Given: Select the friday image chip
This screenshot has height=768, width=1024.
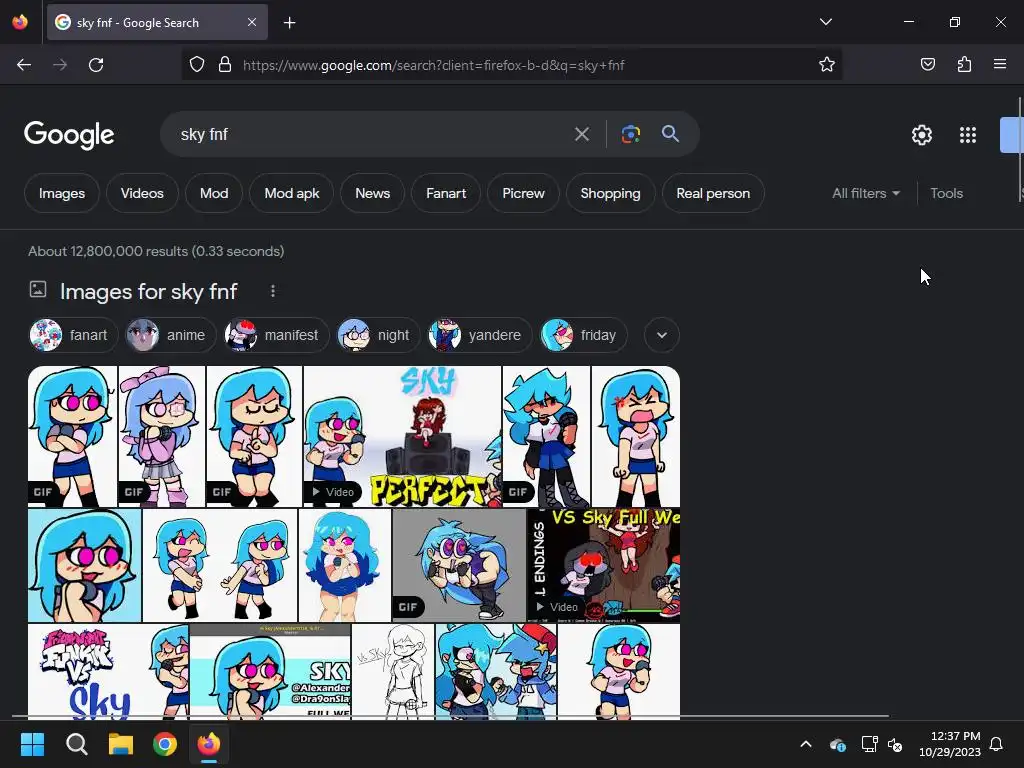Looking at the screenshot, I should 583,335.
